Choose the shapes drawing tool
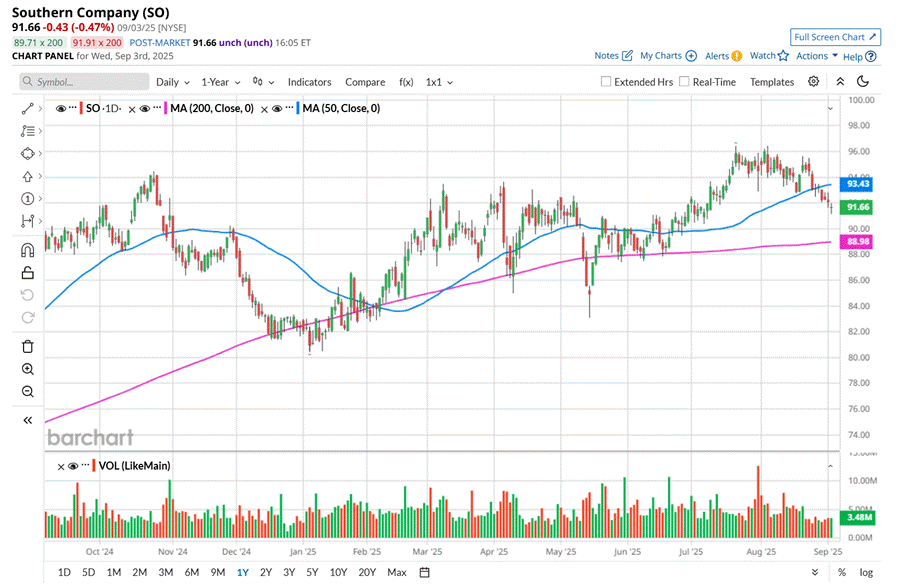 click(x=27, y=154)
